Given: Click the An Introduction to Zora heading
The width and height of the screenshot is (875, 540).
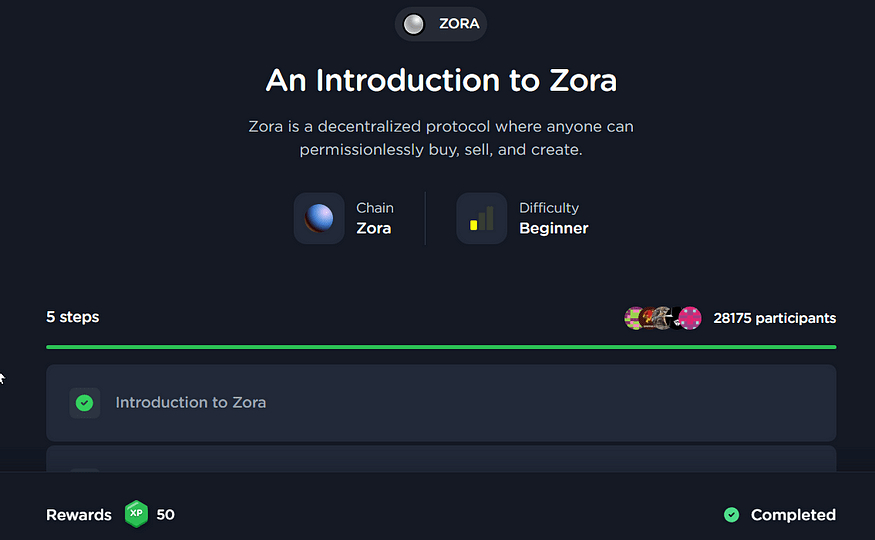Looking at the screenshot, I should click(441, 80).
